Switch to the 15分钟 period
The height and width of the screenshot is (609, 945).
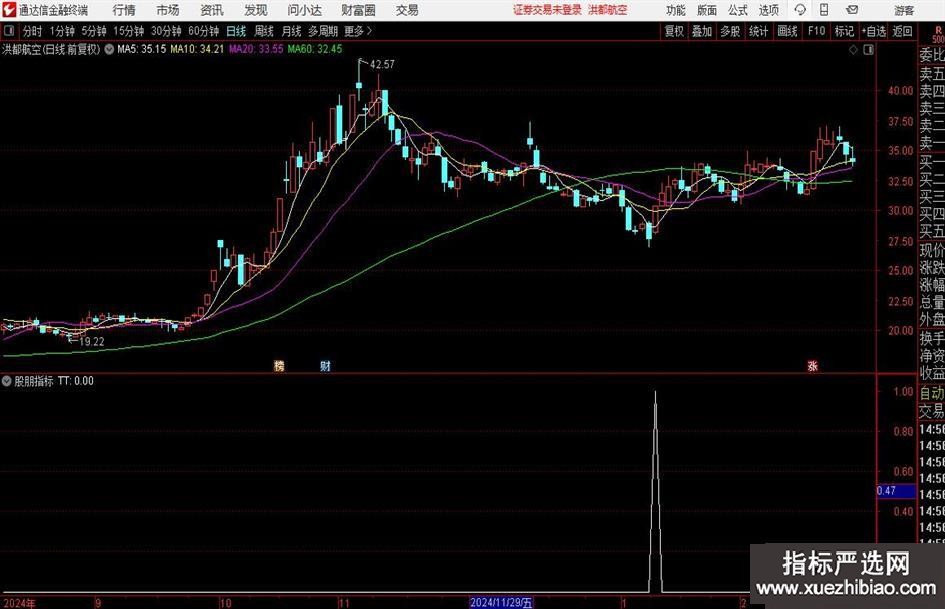click(128, 31)
